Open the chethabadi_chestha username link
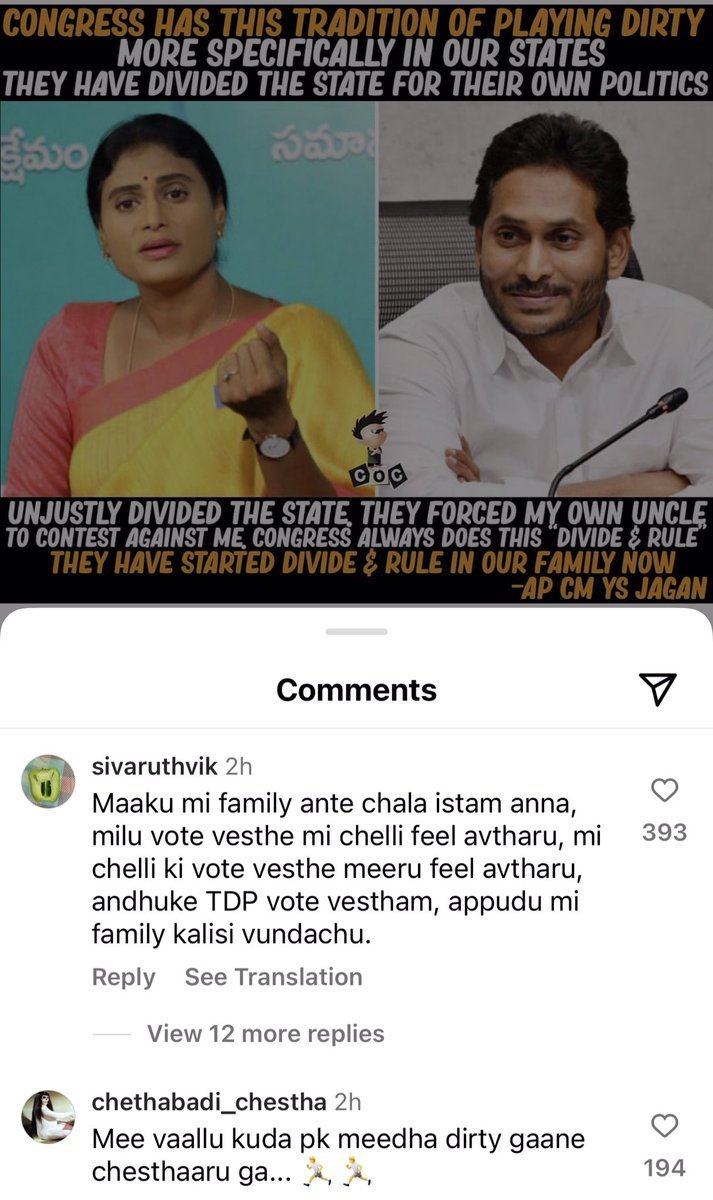Screen dimensions: 713x1200 tap(209, 1102)
